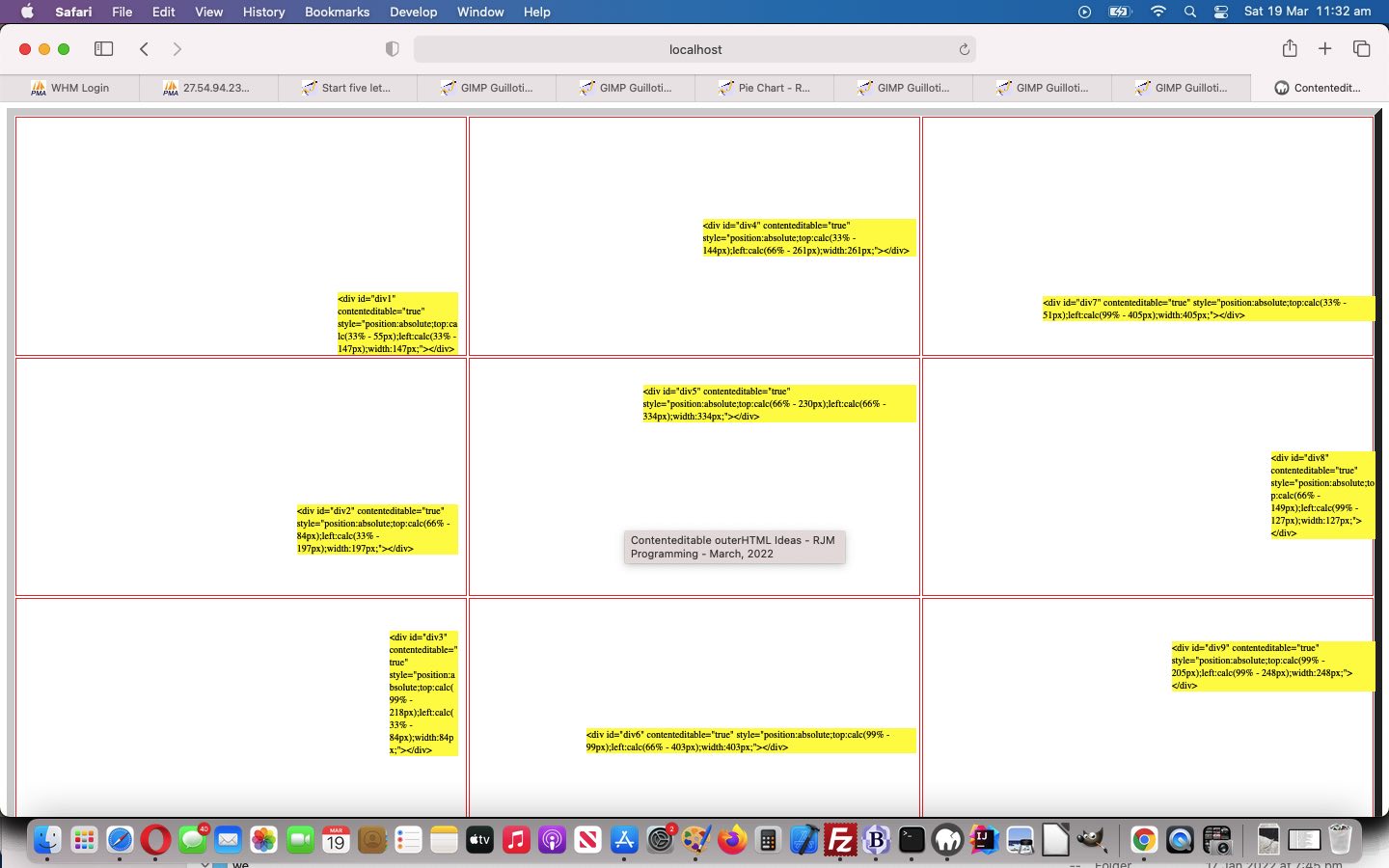
Task: Click the back navigation arrow
Action: pos(144,49)
